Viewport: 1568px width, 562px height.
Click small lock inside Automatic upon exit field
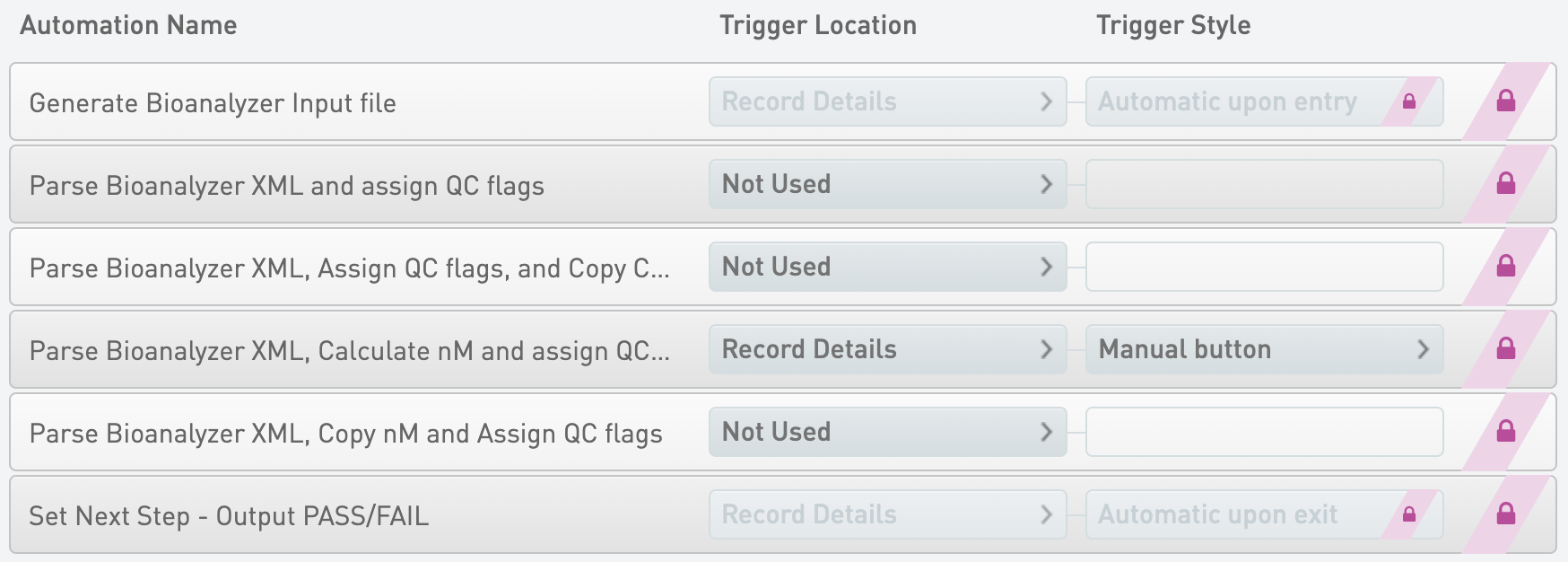pos(1408,514)
